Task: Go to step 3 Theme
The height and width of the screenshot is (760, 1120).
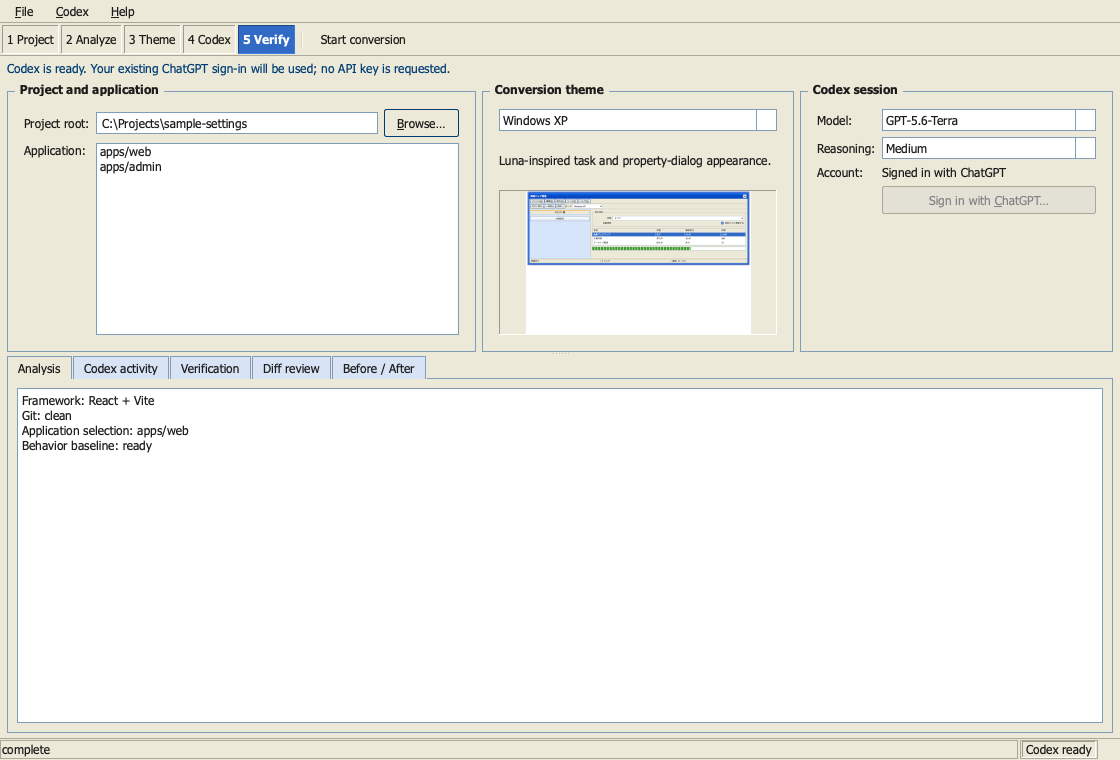Action: 152,40
